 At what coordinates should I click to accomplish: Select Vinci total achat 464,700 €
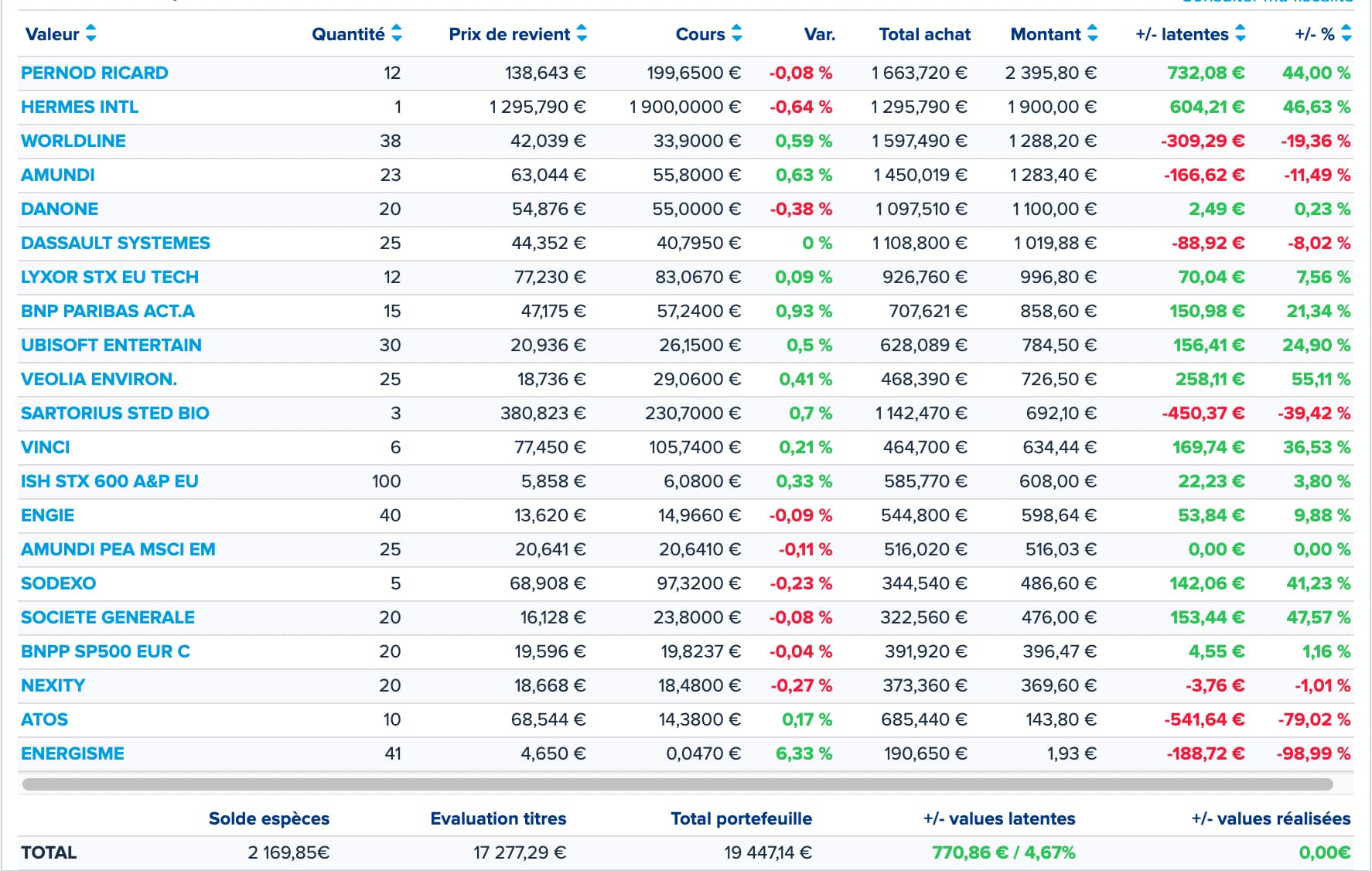925,447
